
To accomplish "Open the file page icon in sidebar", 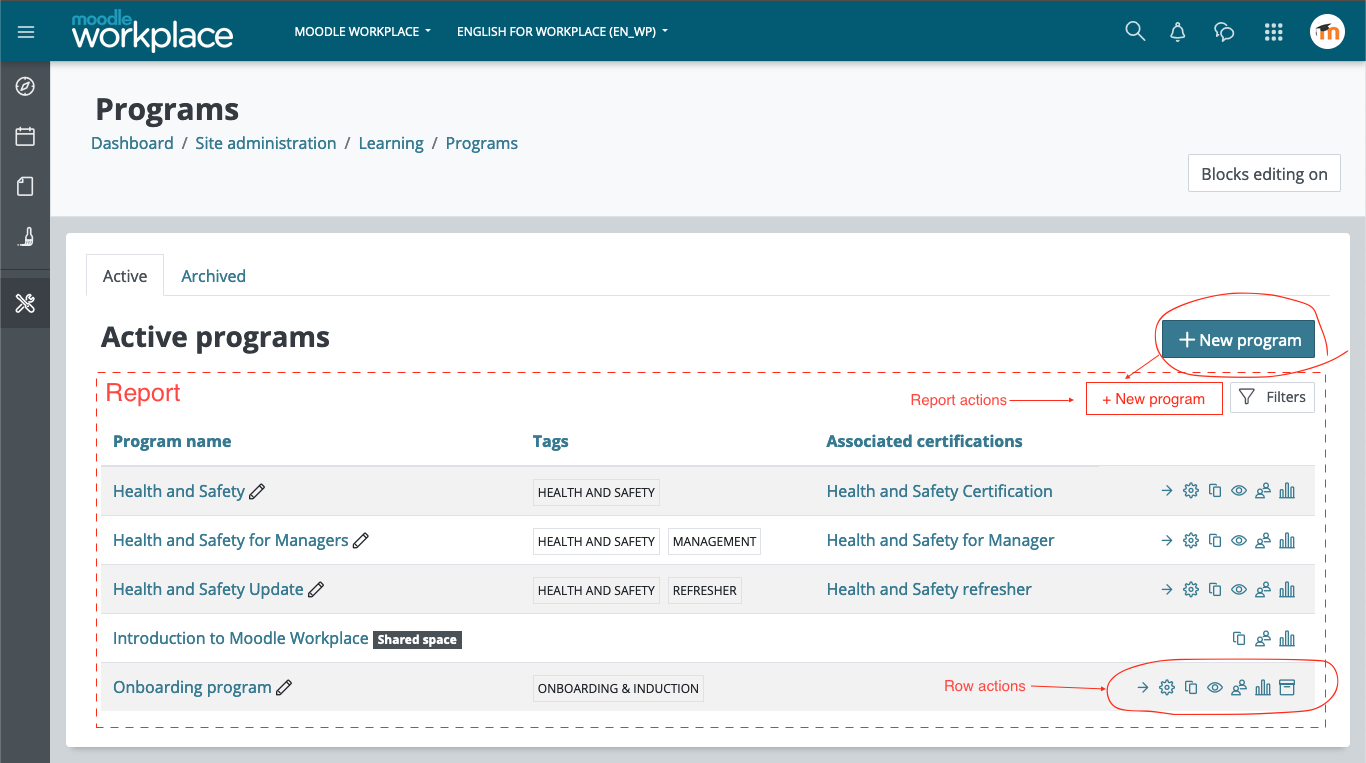I will 25,187.
